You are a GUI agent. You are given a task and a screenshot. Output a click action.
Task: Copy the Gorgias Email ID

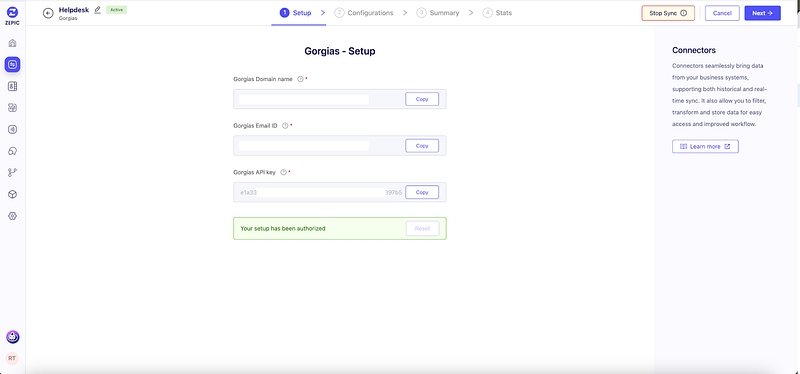pos(422,145)
